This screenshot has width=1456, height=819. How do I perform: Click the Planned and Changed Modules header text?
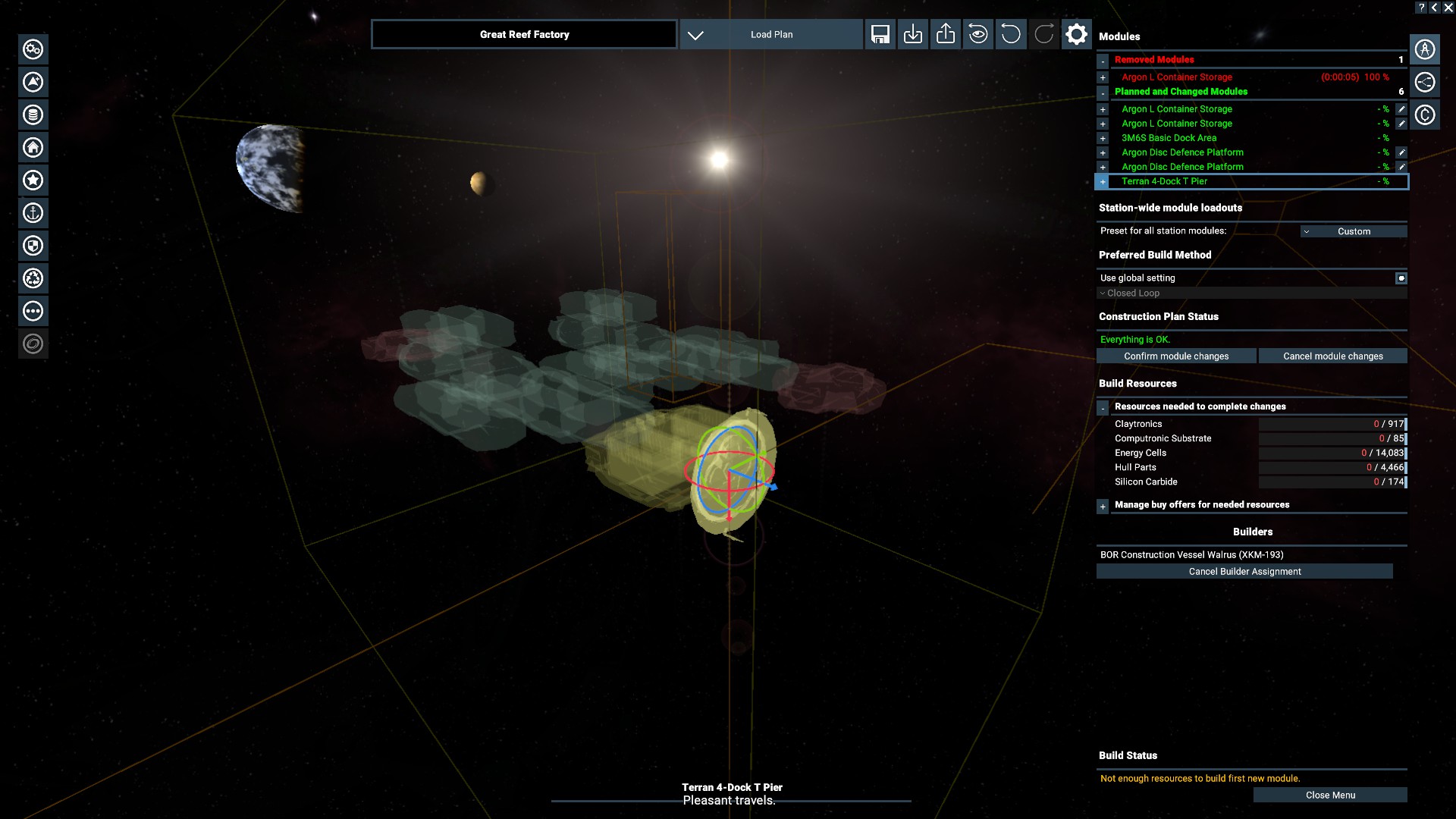click(1181, 92)
